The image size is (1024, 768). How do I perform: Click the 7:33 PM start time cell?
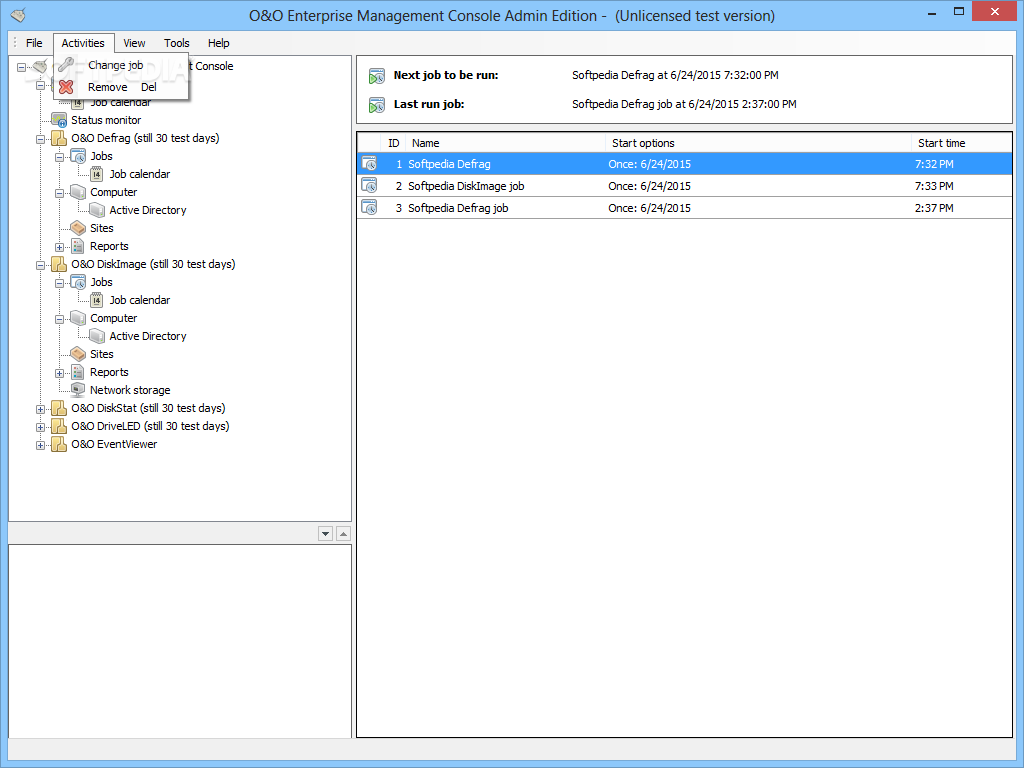(x=934, y=186)
